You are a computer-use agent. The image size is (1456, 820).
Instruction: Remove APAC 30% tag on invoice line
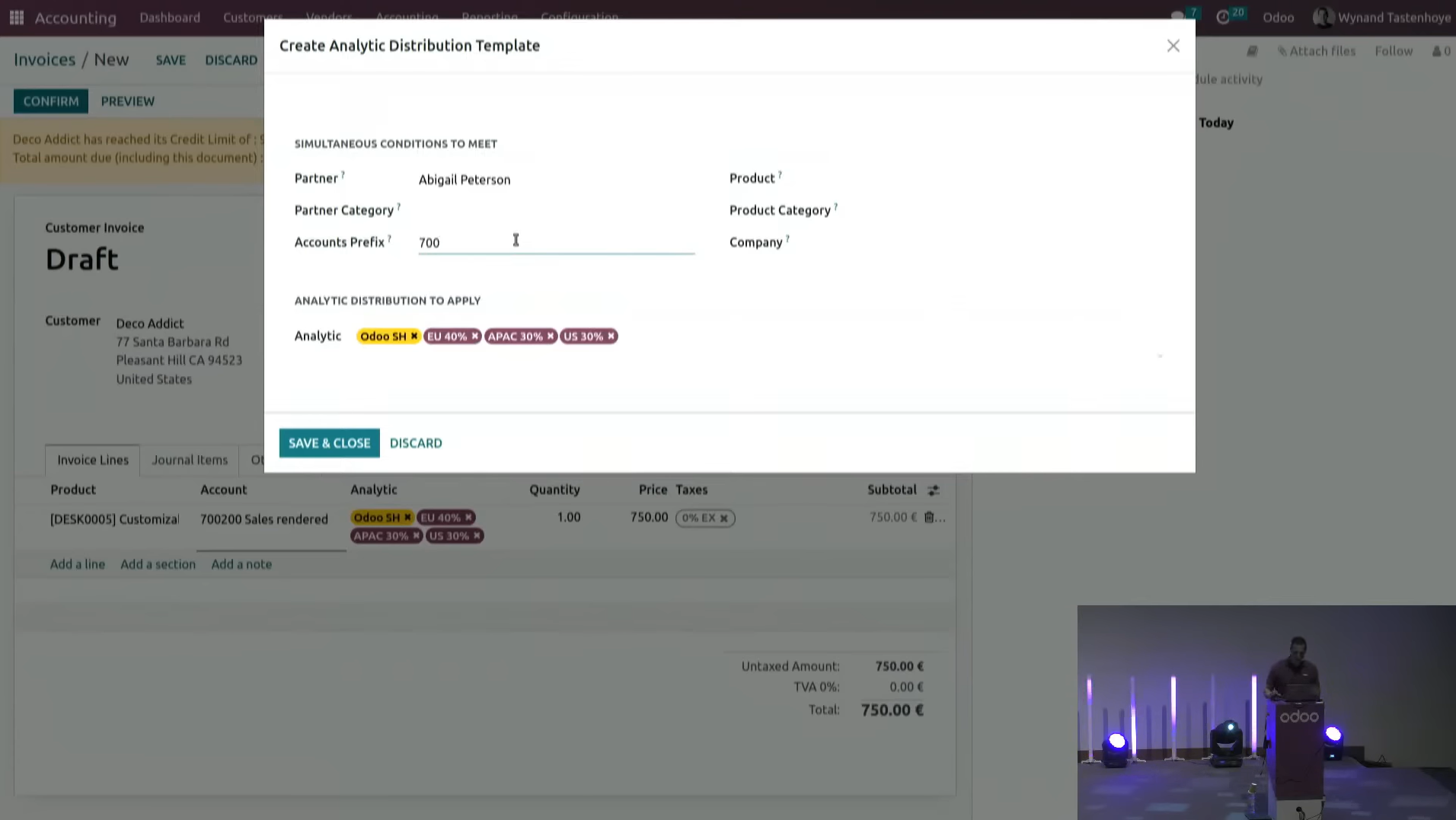[417, 535]
